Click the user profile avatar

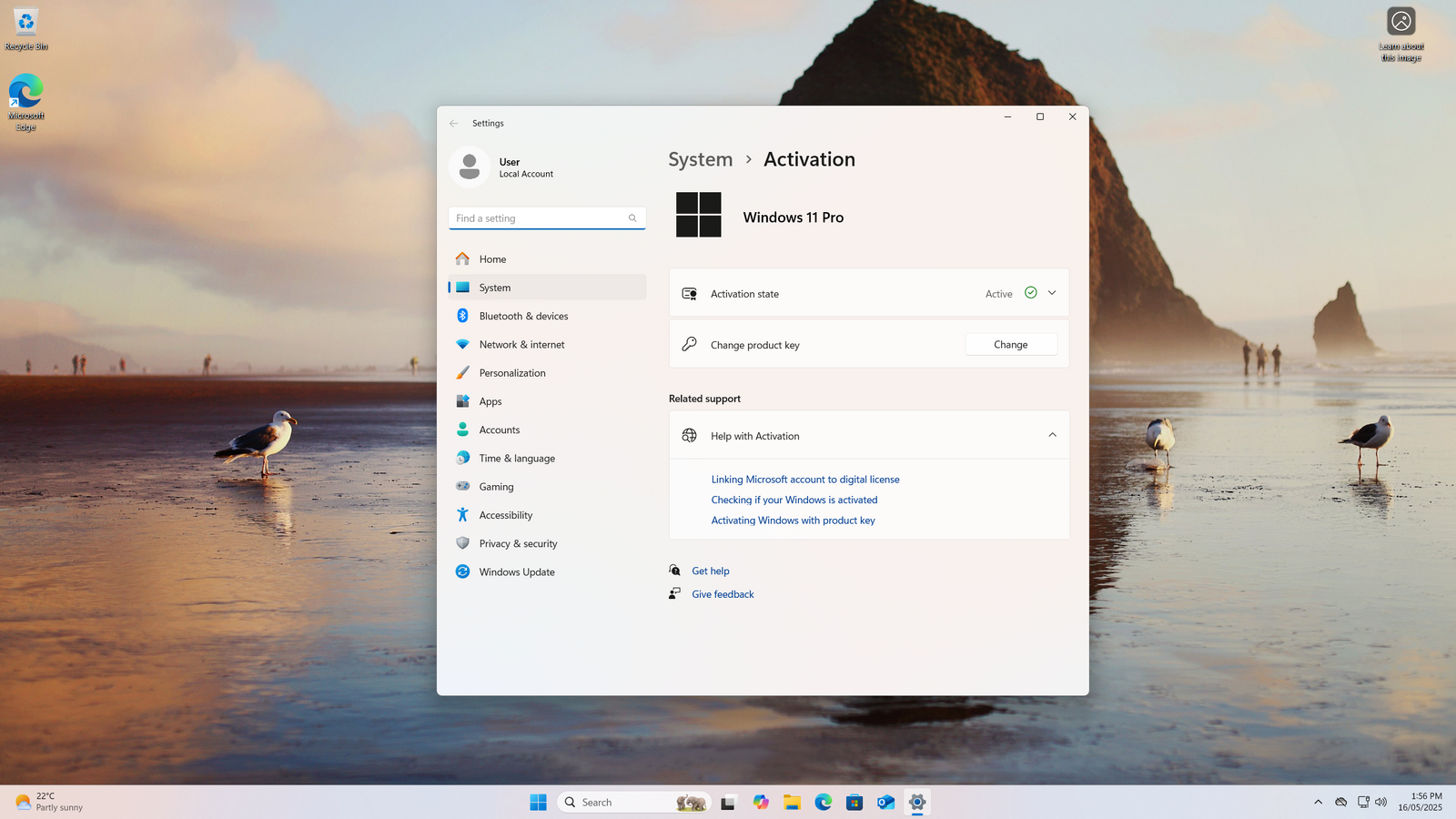point(470,167)
